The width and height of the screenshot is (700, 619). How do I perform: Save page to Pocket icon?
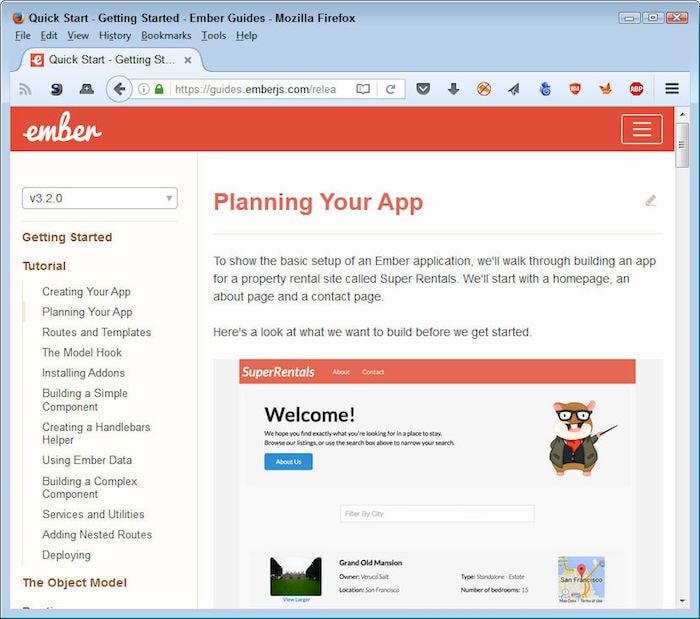click(x=423, y=89)
